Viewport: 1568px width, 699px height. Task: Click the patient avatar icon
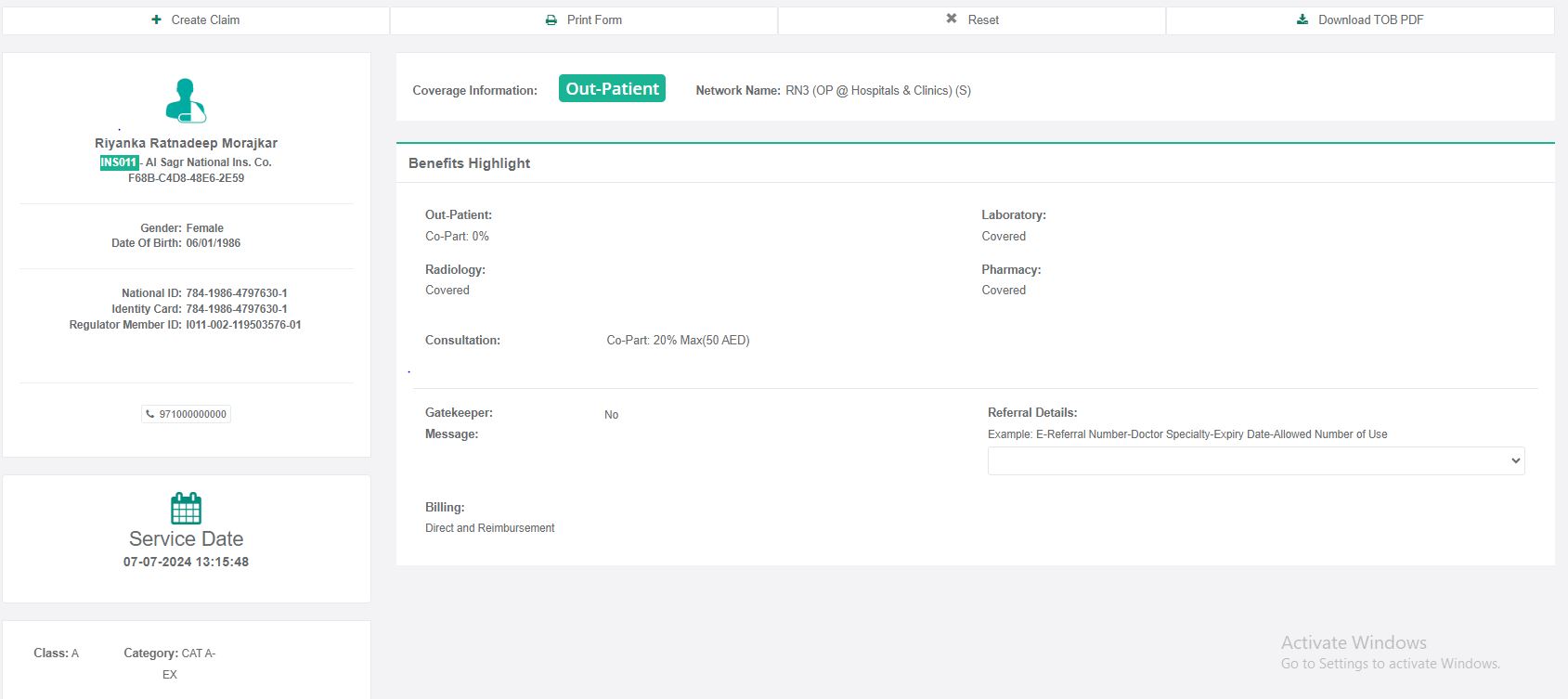coord(186,100)
